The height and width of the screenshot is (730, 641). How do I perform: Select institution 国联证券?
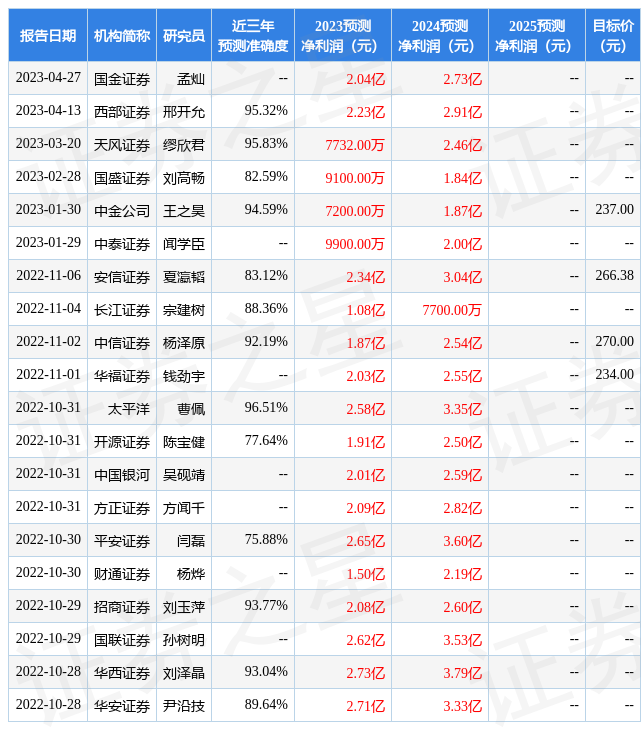[x=122, y=641]
